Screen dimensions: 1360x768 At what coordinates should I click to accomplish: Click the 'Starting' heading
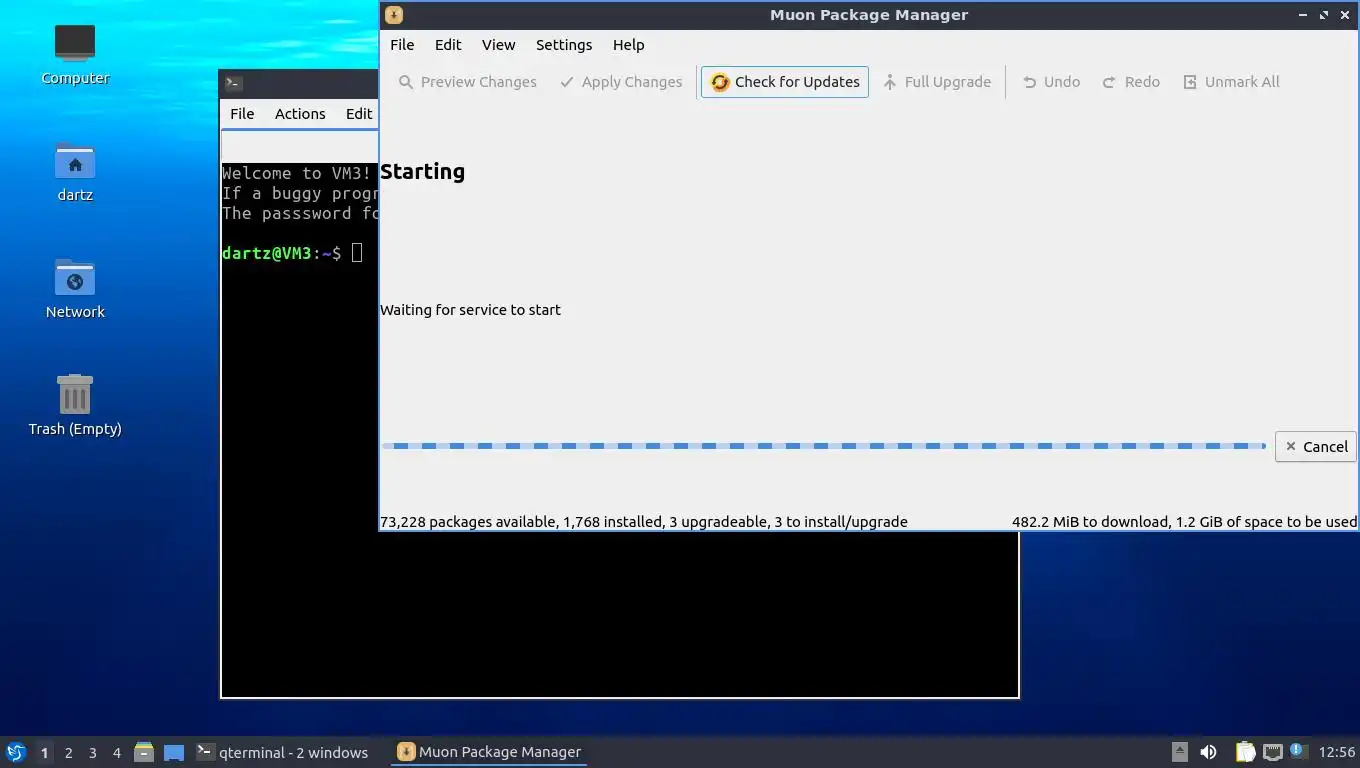(422, 172)
